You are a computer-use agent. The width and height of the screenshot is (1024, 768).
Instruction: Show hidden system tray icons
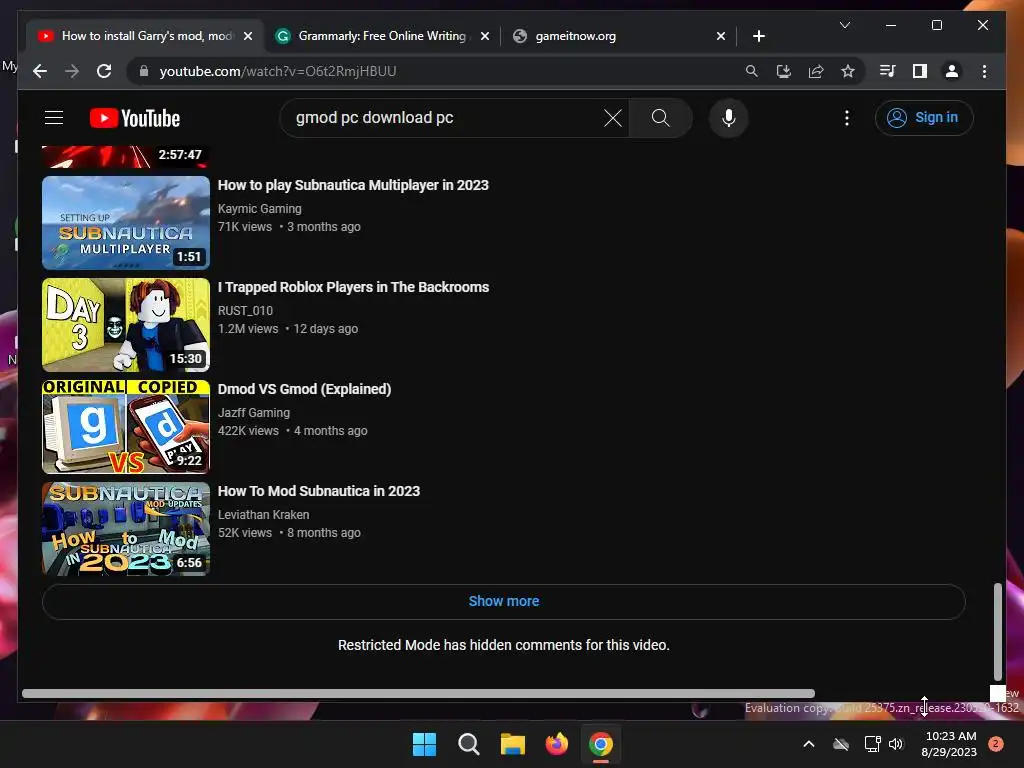(x=808, y=744)
